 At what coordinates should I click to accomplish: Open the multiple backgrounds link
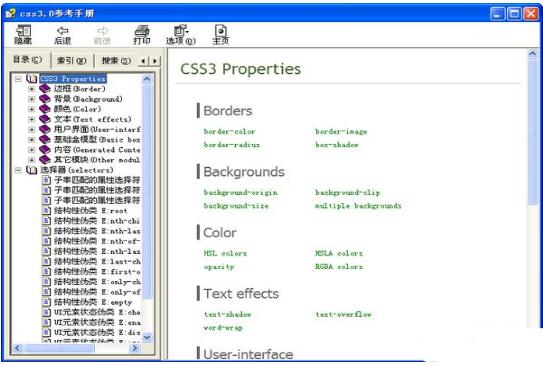pos(358,206)
